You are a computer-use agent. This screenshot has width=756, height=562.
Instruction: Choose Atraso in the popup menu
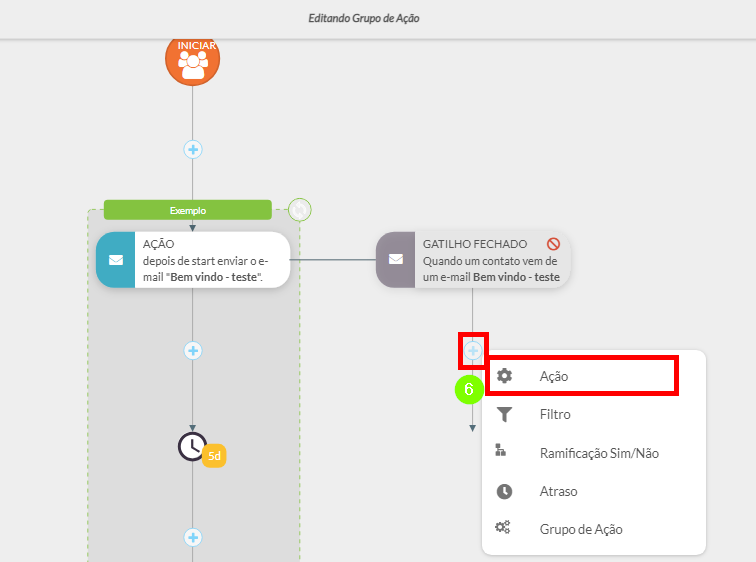pos(558,491)
